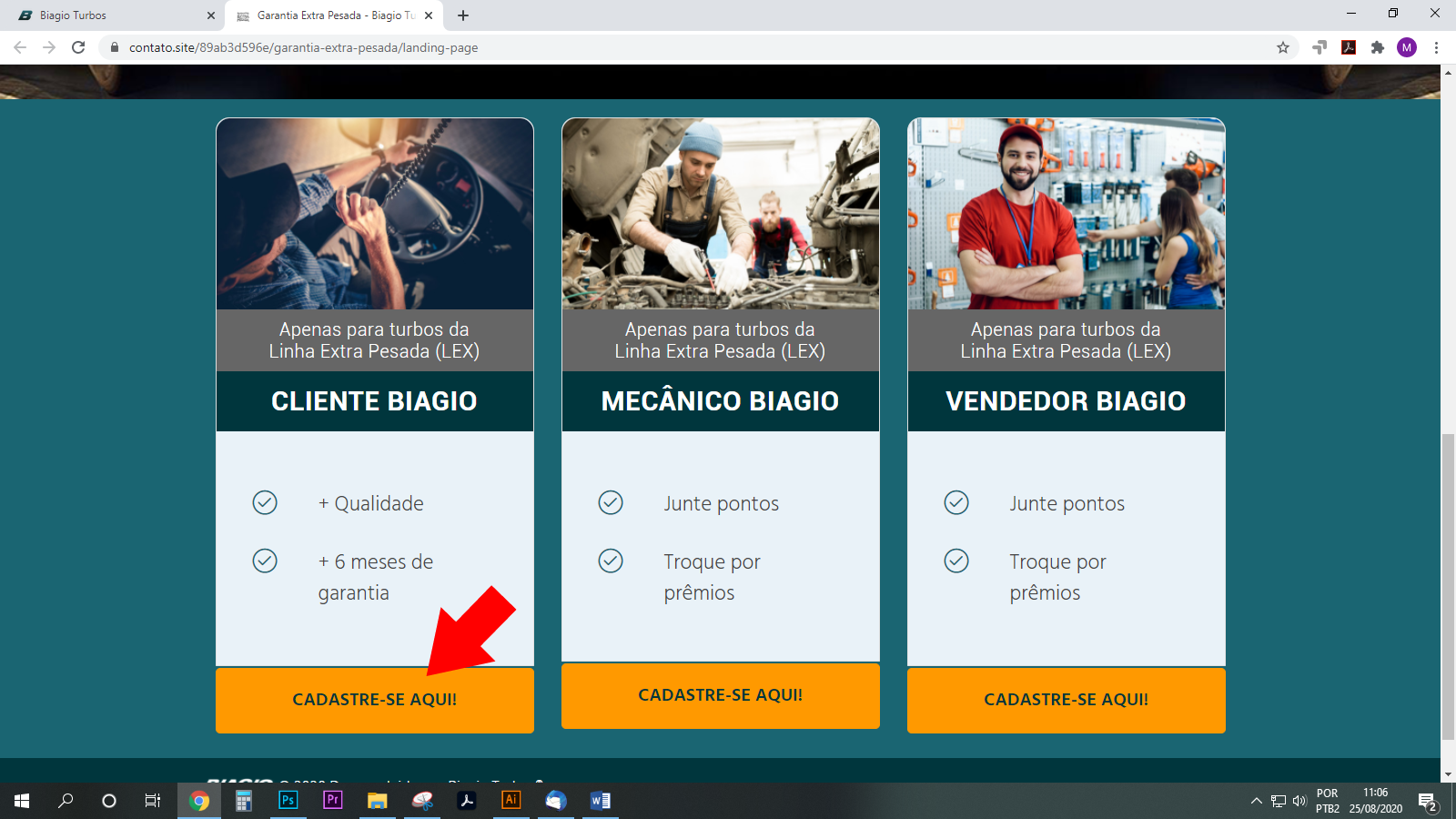
Task: Click CADASTRE-SE AQUI under Vendedor Biagio
Action: click(x=1066, y=700)
